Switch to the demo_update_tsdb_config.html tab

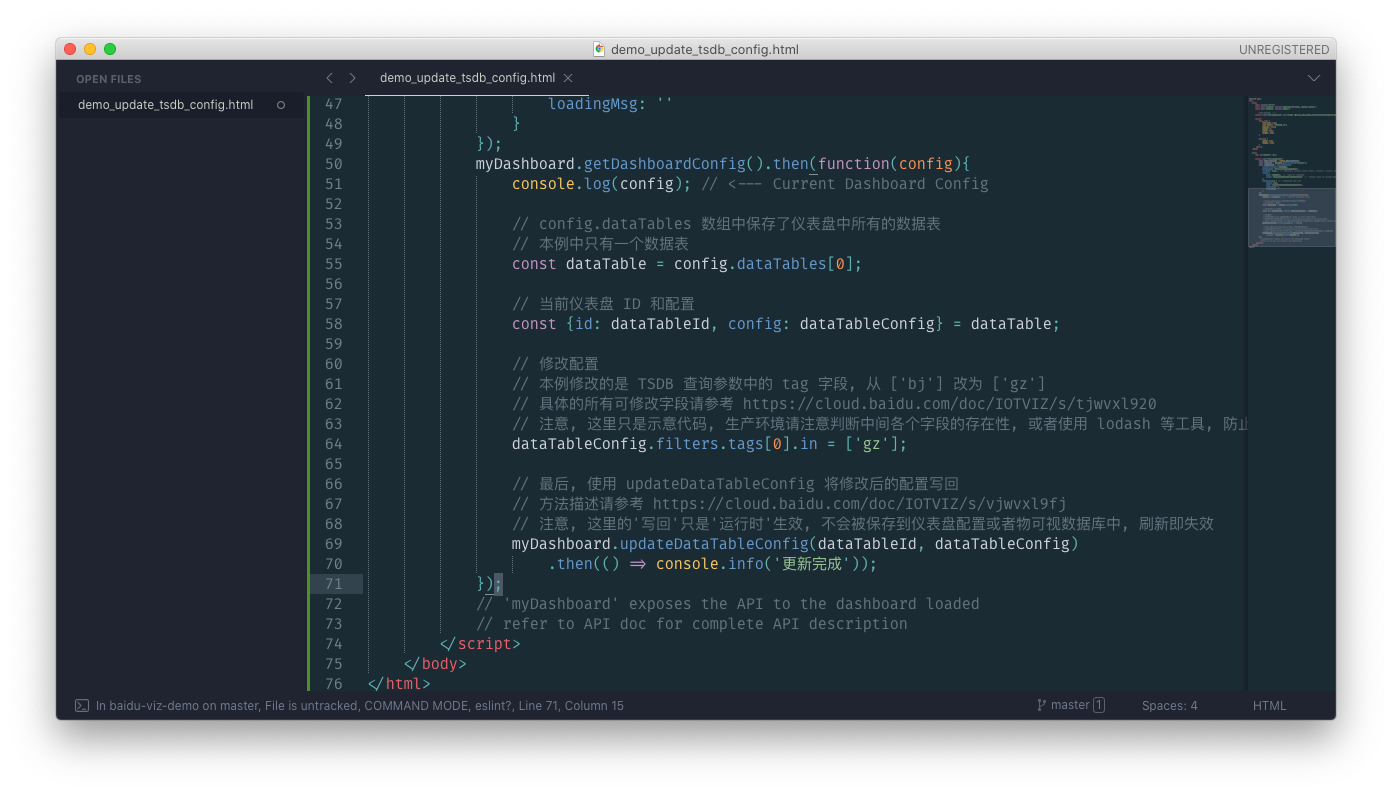pos(467,78)
